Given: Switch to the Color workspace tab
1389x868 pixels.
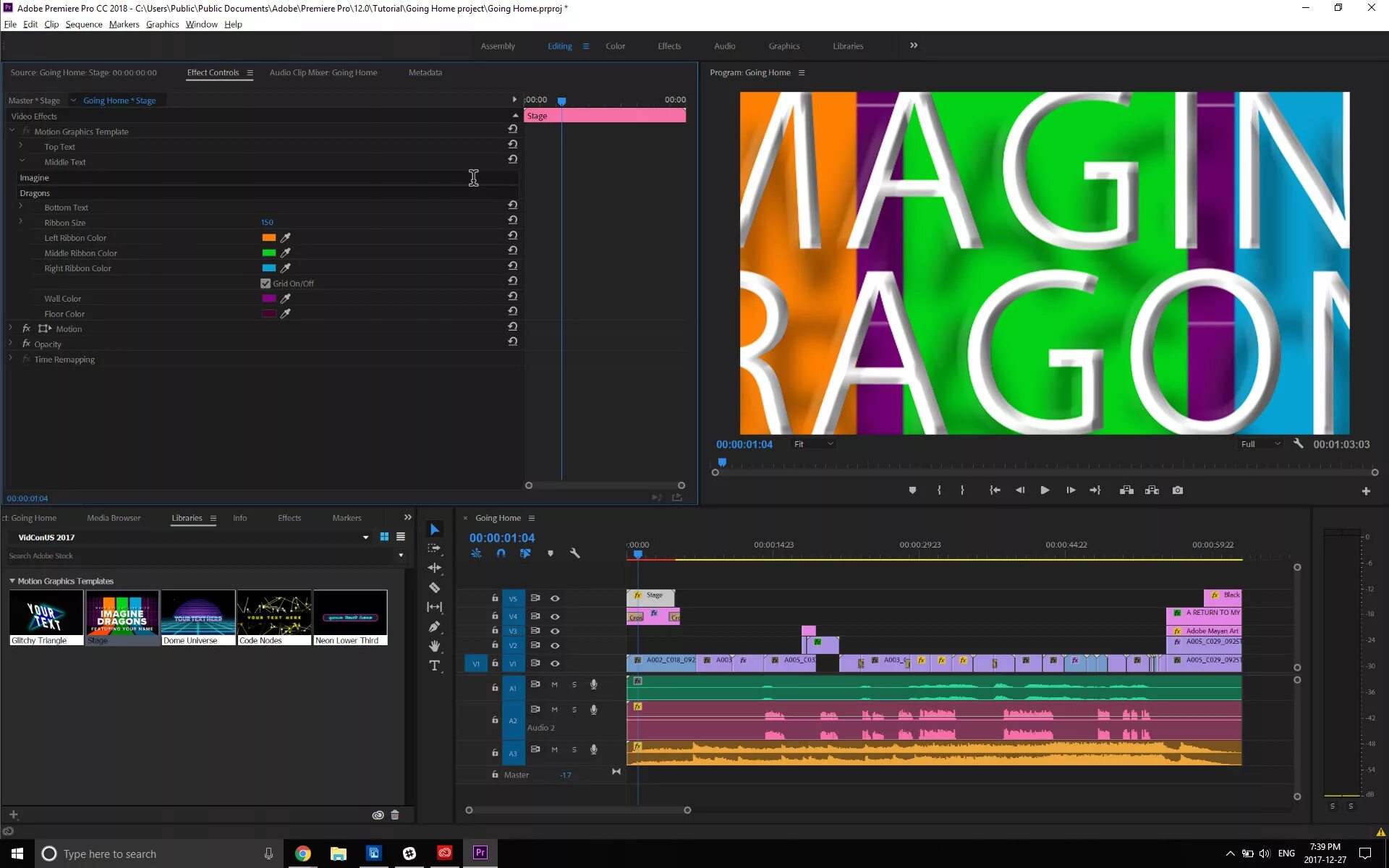Looking at the screenshot, I should click(x=614, y=46).
